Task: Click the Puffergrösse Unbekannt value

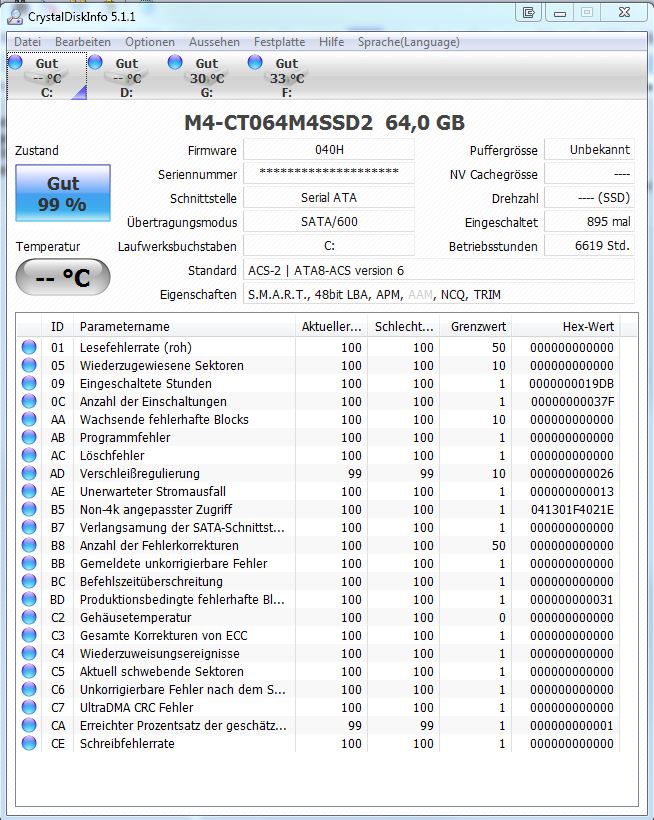Action: pyautogui.click(x=589, y=150)
